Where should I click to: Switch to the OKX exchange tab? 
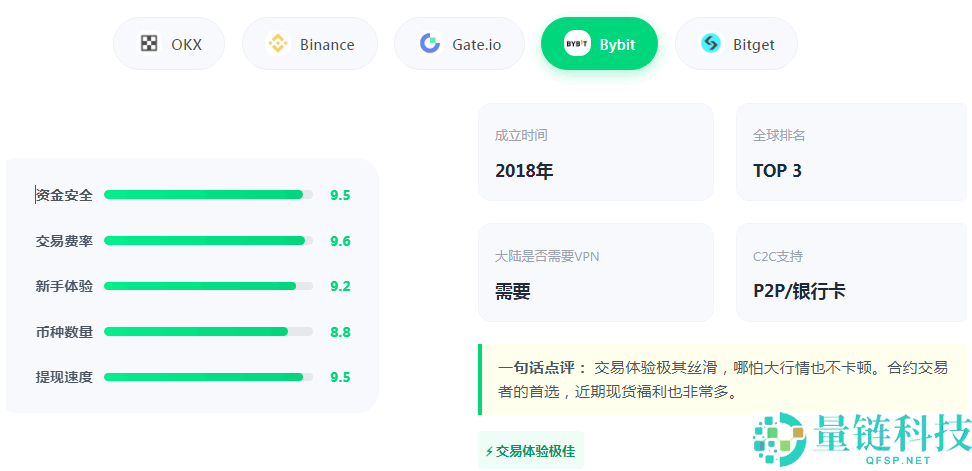(x=169, y=43)
